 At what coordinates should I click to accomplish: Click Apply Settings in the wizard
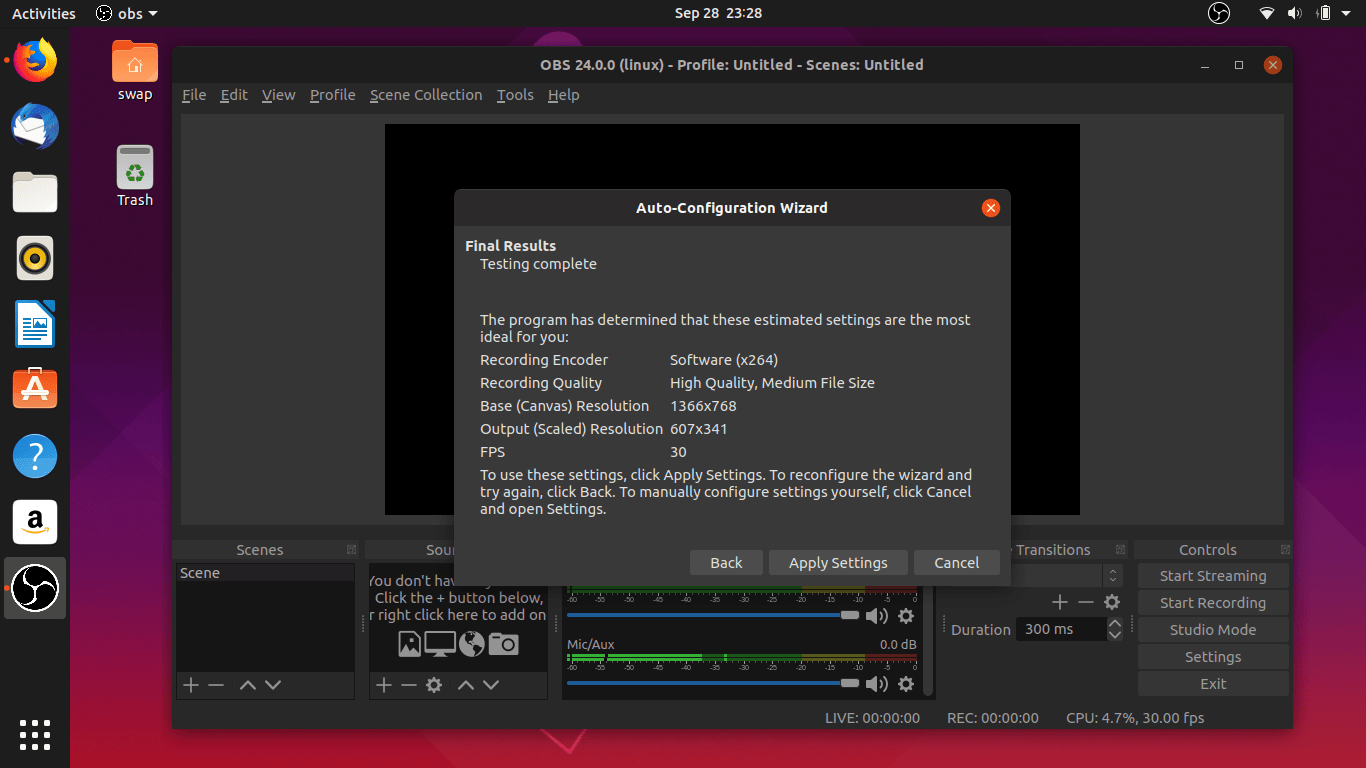838,563
